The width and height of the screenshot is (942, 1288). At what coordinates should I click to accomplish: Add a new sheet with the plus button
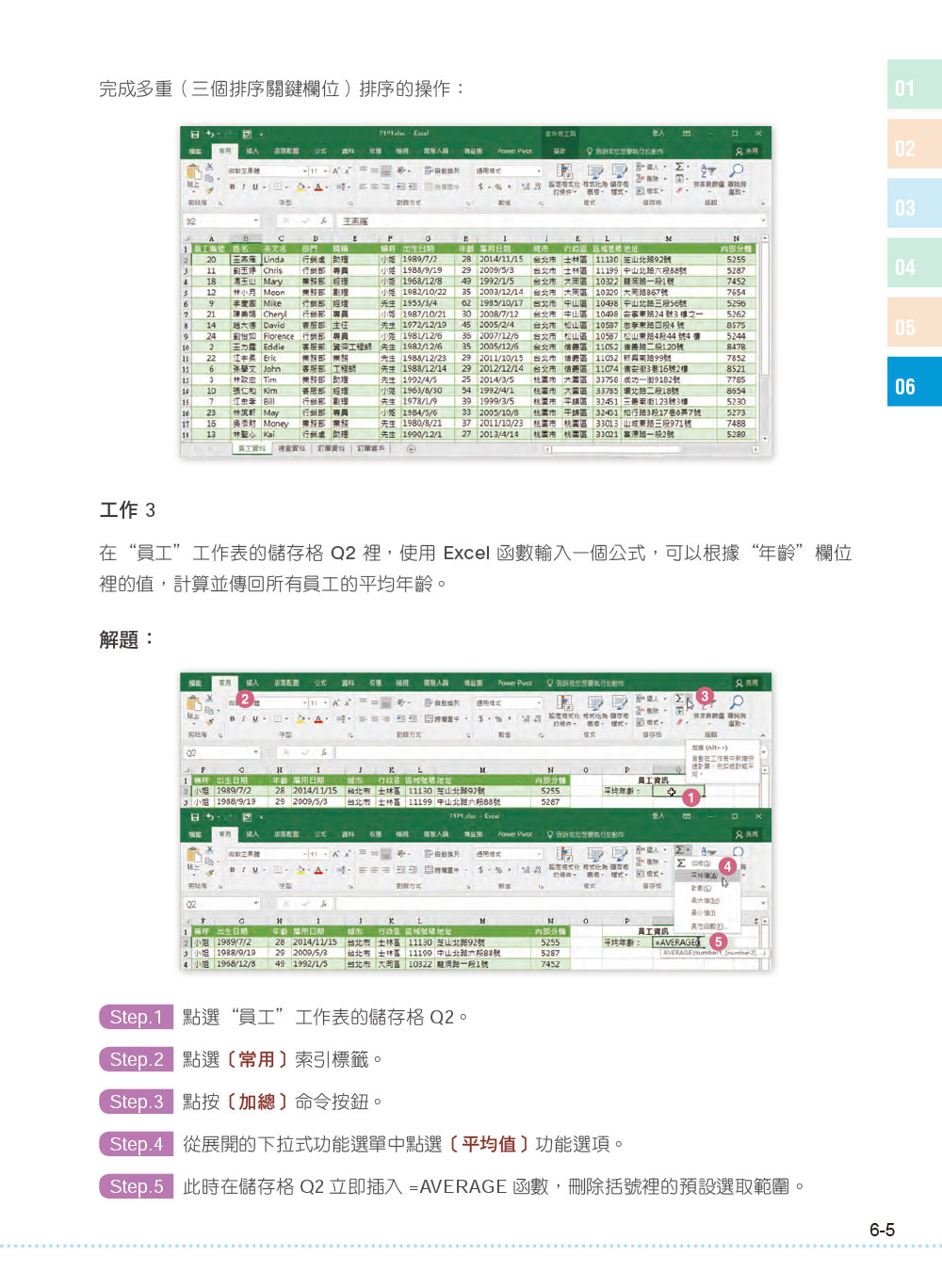coord(411,449)
